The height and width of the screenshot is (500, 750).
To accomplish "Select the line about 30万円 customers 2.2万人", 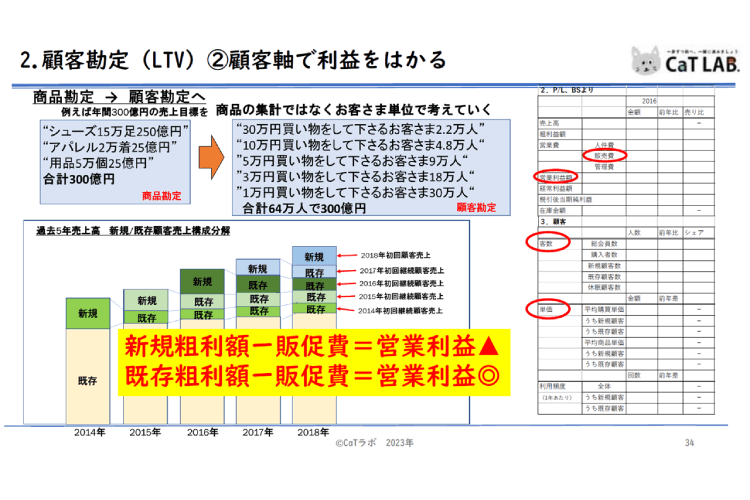I will (x=360, y=129).
